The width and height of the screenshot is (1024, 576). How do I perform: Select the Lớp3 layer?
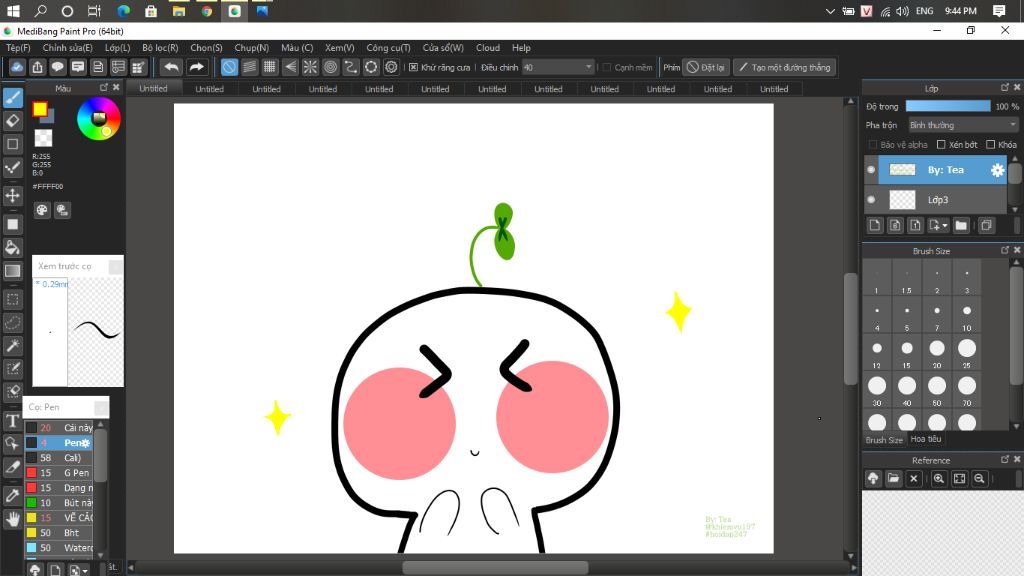(x=936, y=200)
